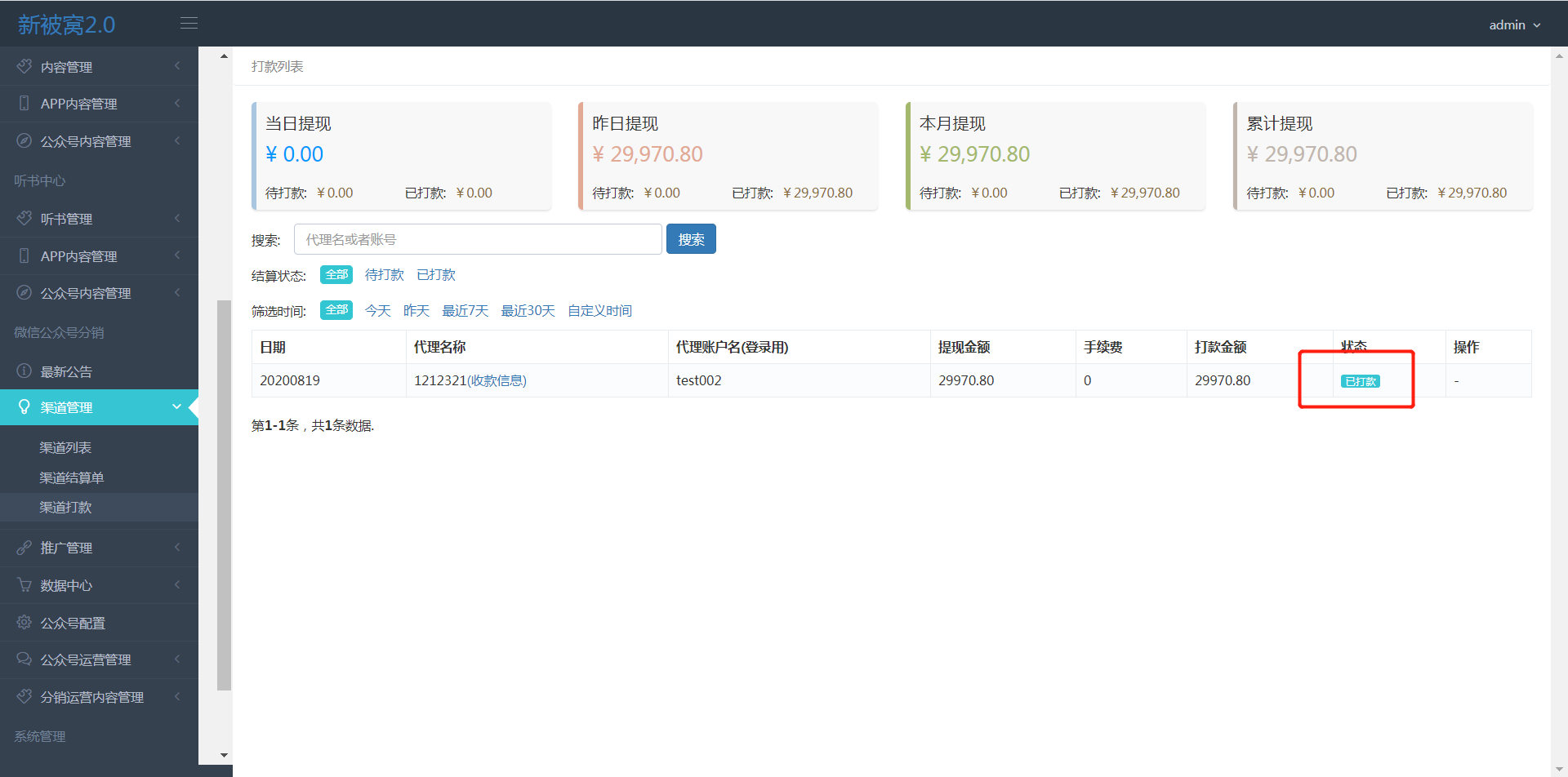Click the 搜索 button
This screenshot has width=1568, height=777.
point(691,239)
